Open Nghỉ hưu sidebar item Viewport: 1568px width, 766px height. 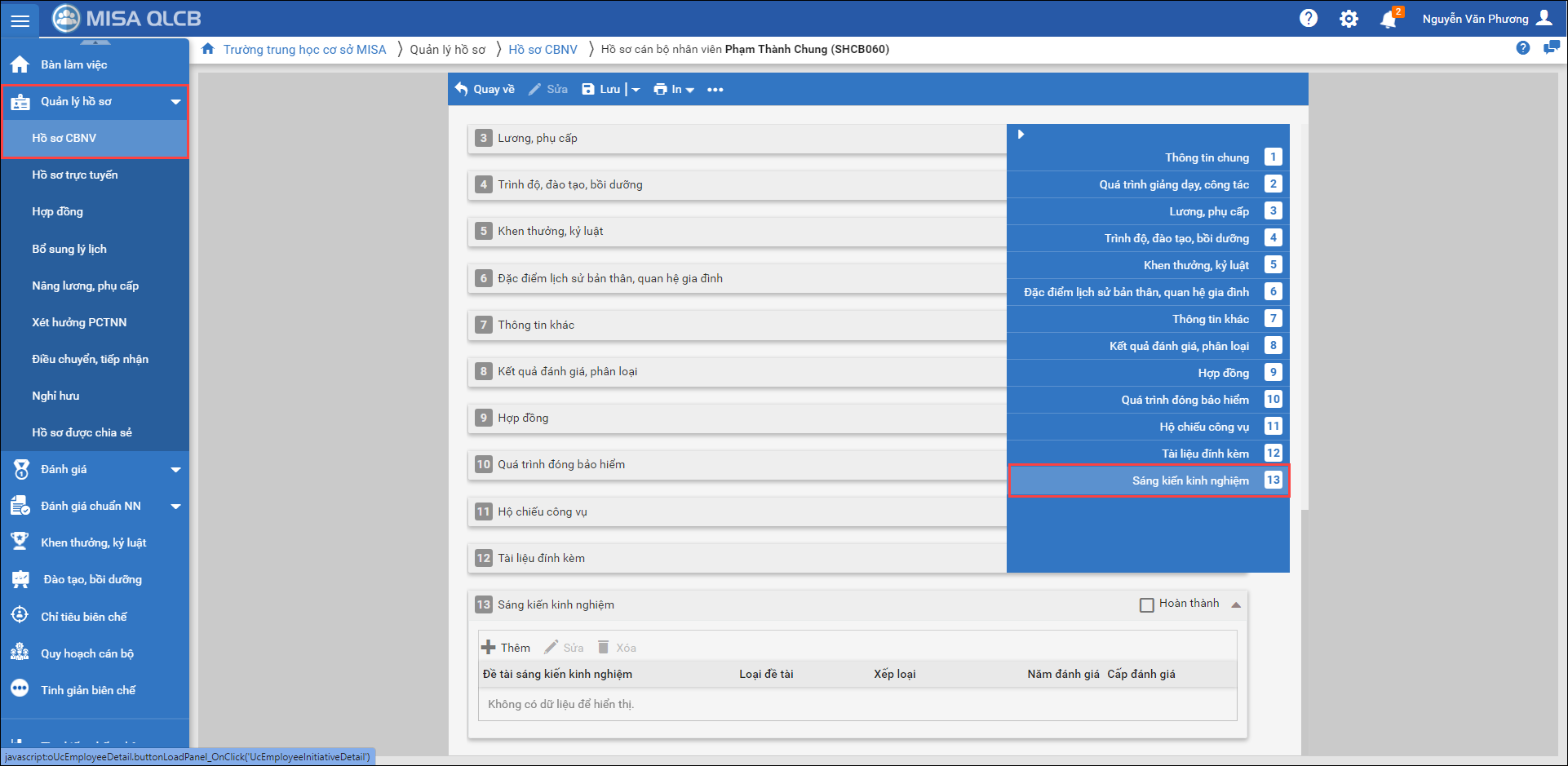click(x=56, y=396)
